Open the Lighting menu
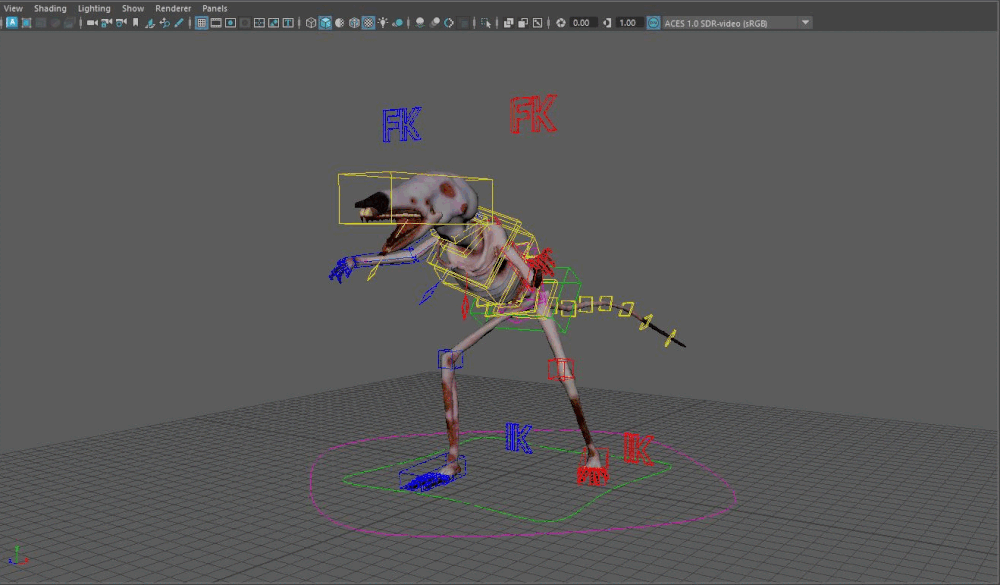 [94, 8]
